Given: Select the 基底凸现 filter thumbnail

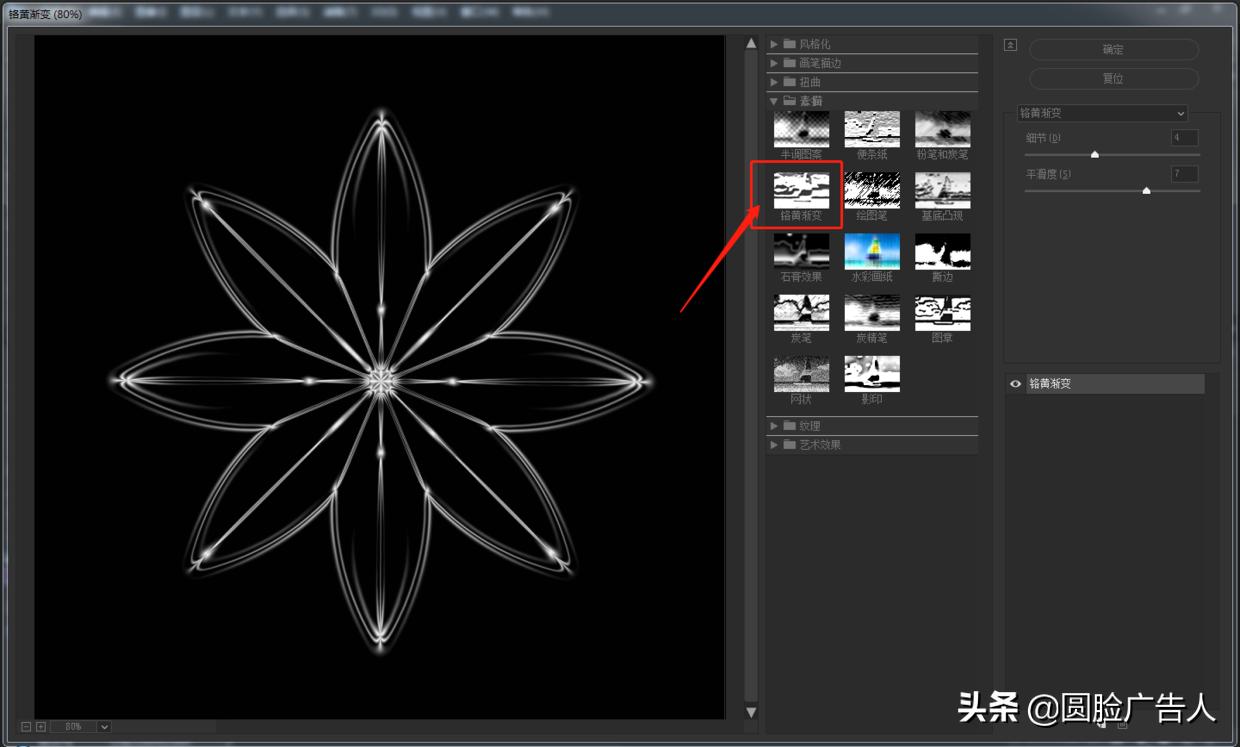Looking at the screenshot, I should pyautogui.click(x=943, y=190).
